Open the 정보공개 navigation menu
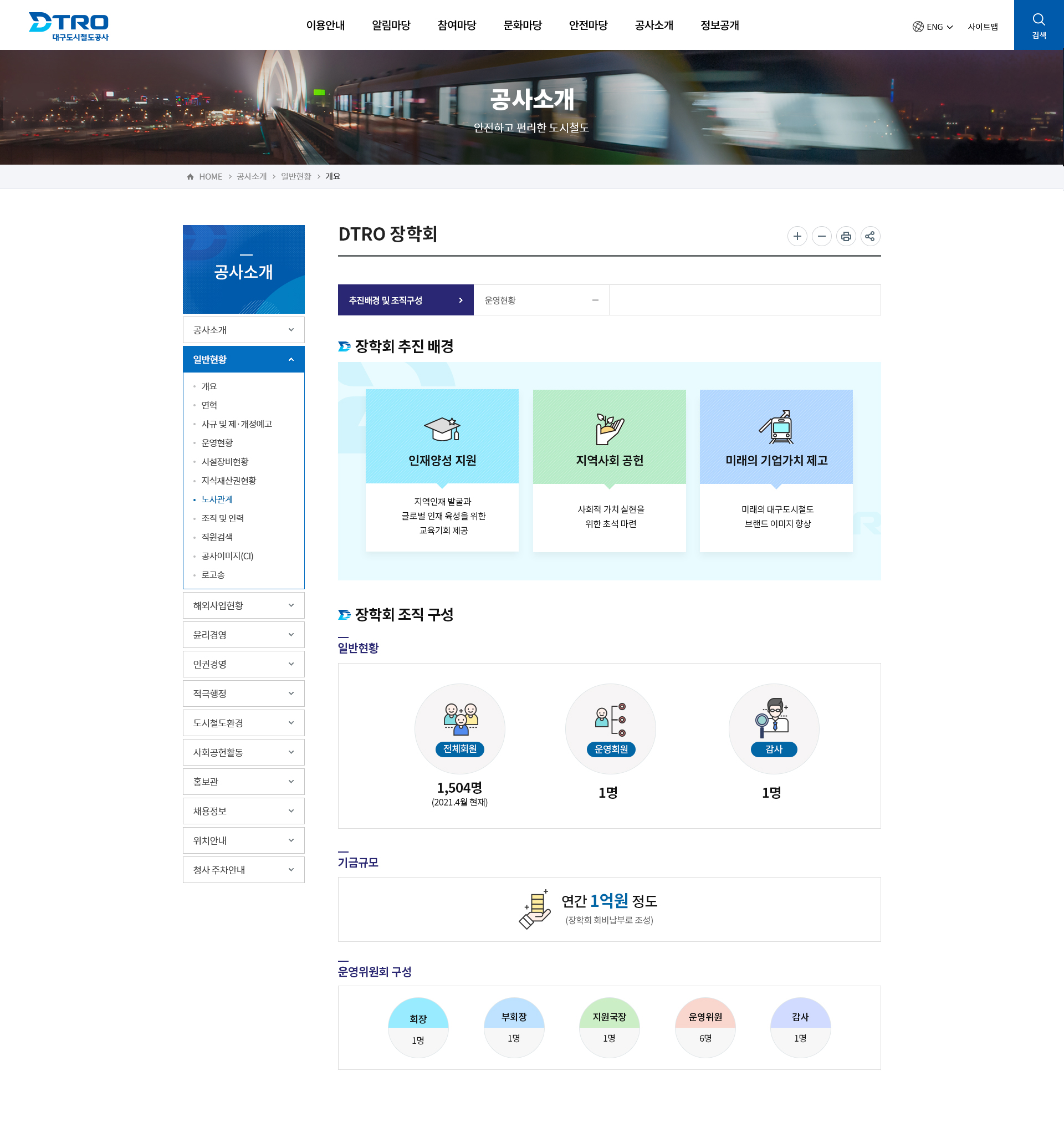The width and height of the screenshot is (1064, 1122). coord(719,25)
